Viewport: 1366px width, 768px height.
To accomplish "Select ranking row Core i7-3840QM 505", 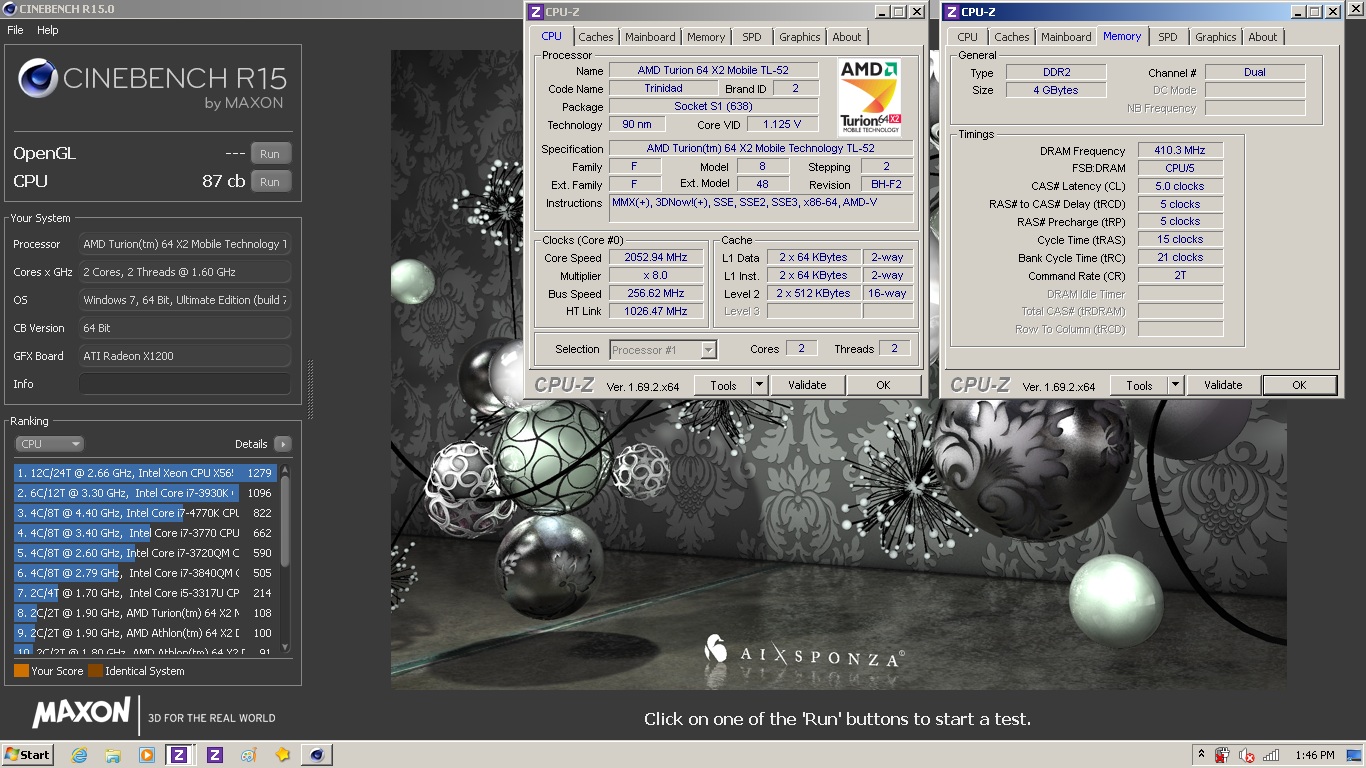I will pyautogui.click(x=146, y=573).
